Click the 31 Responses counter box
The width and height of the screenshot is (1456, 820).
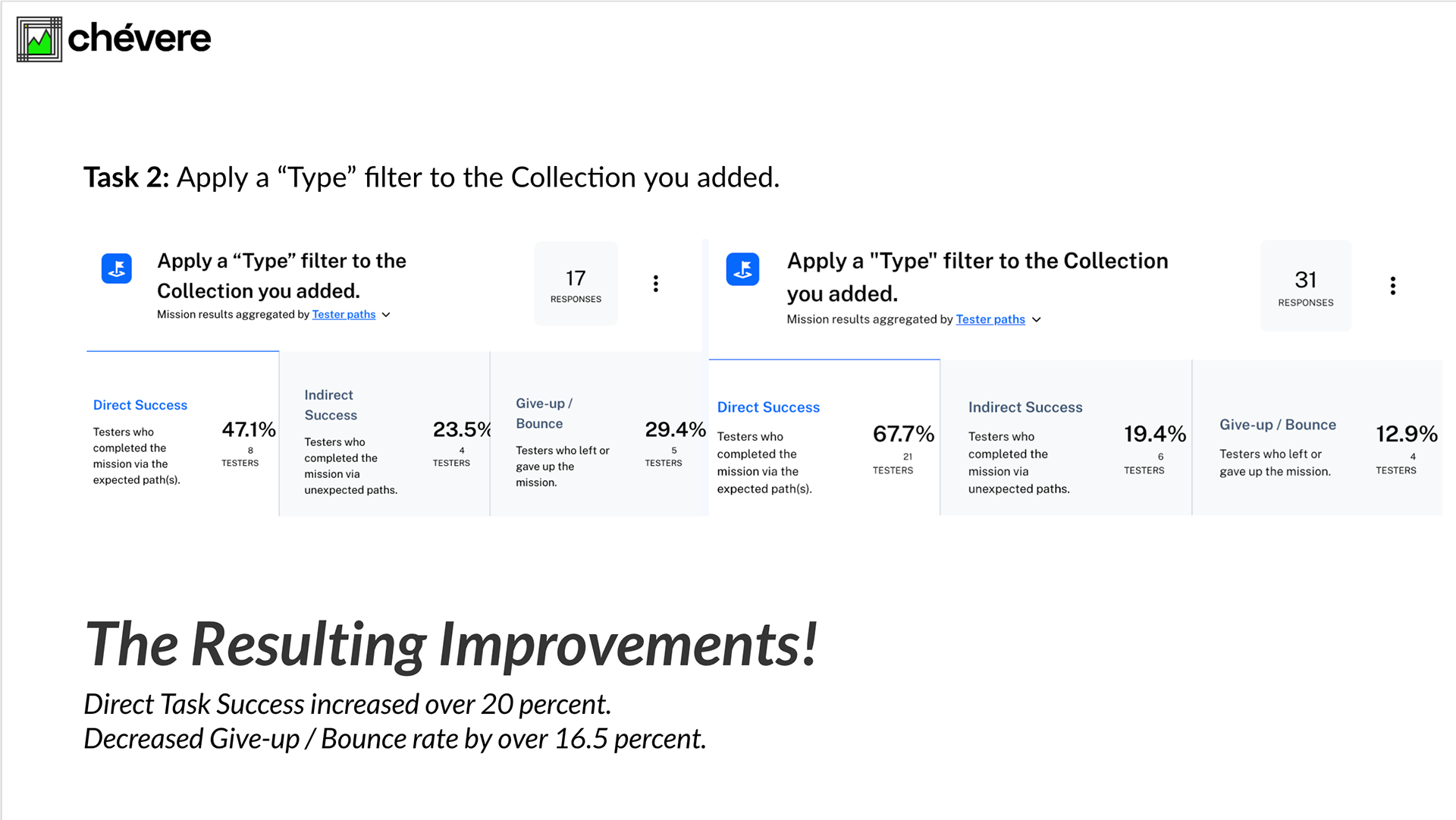tap(1306, 286)
